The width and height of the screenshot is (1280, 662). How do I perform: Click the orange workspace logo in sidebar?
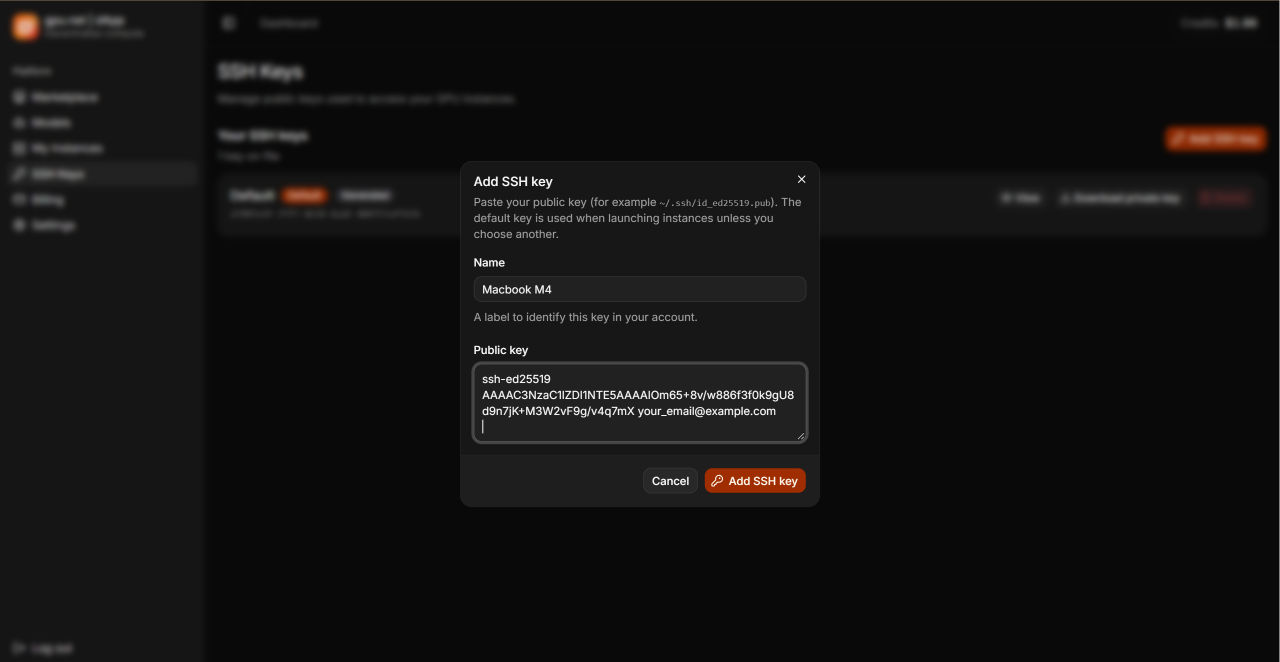pos(25,27)
